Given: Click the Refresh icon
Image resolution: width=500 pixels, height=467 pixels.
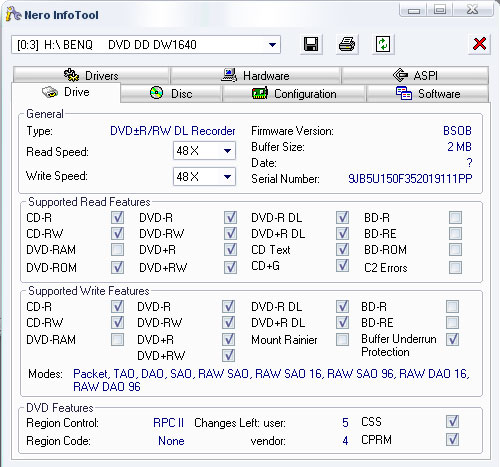Looking at the screenshot, I should pos(383,44).
